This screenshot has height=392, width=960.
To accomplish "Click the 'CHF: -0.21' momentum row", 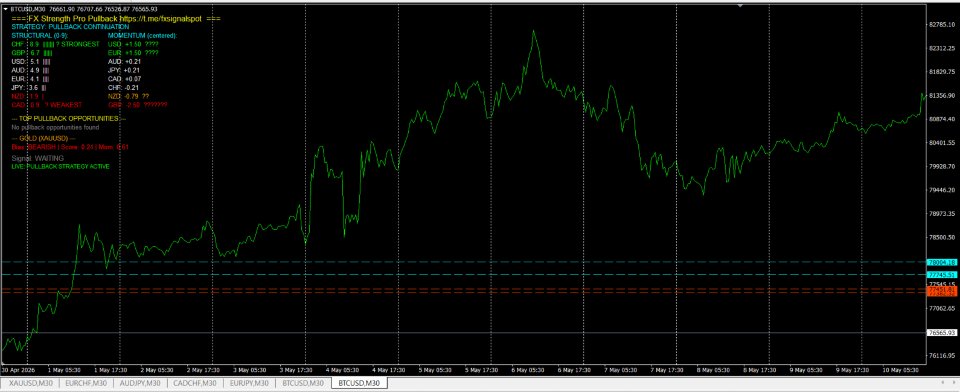I will point(124,88).
